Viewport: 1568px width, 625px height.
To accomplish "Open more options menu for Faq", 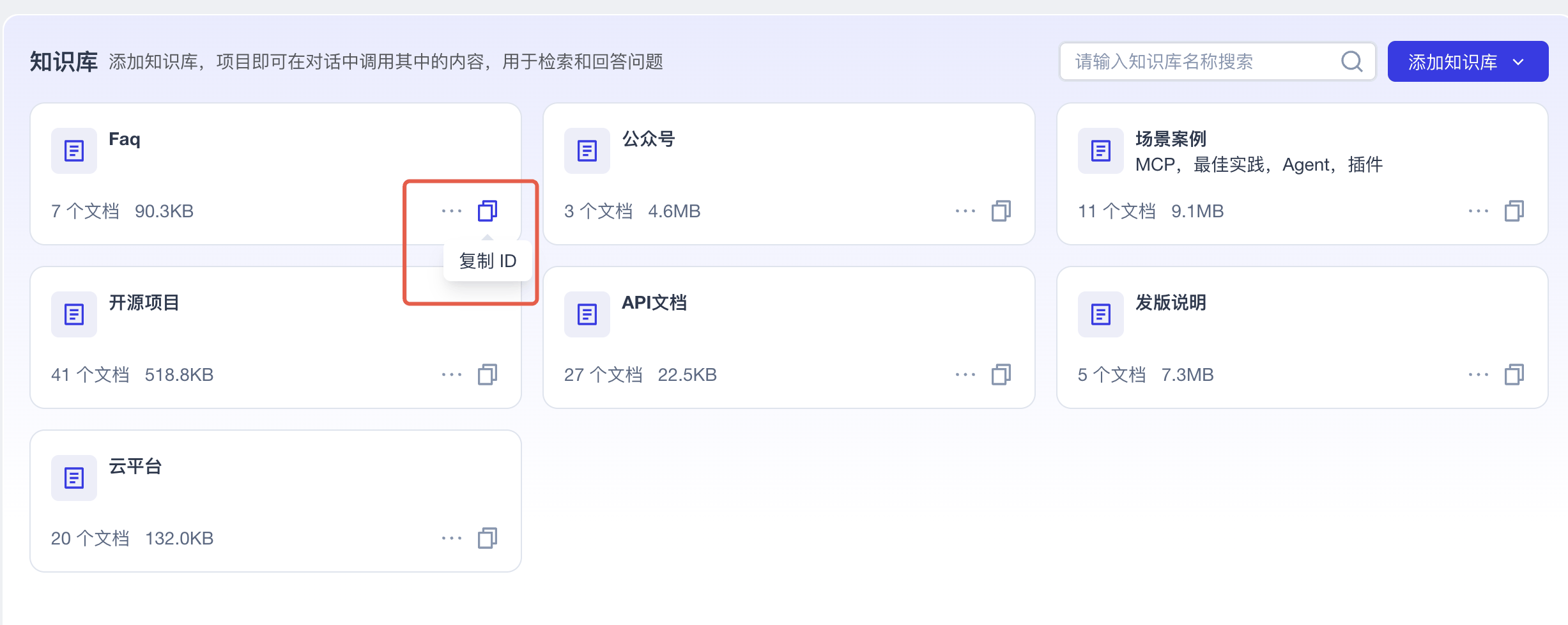I will pos(452,211).
